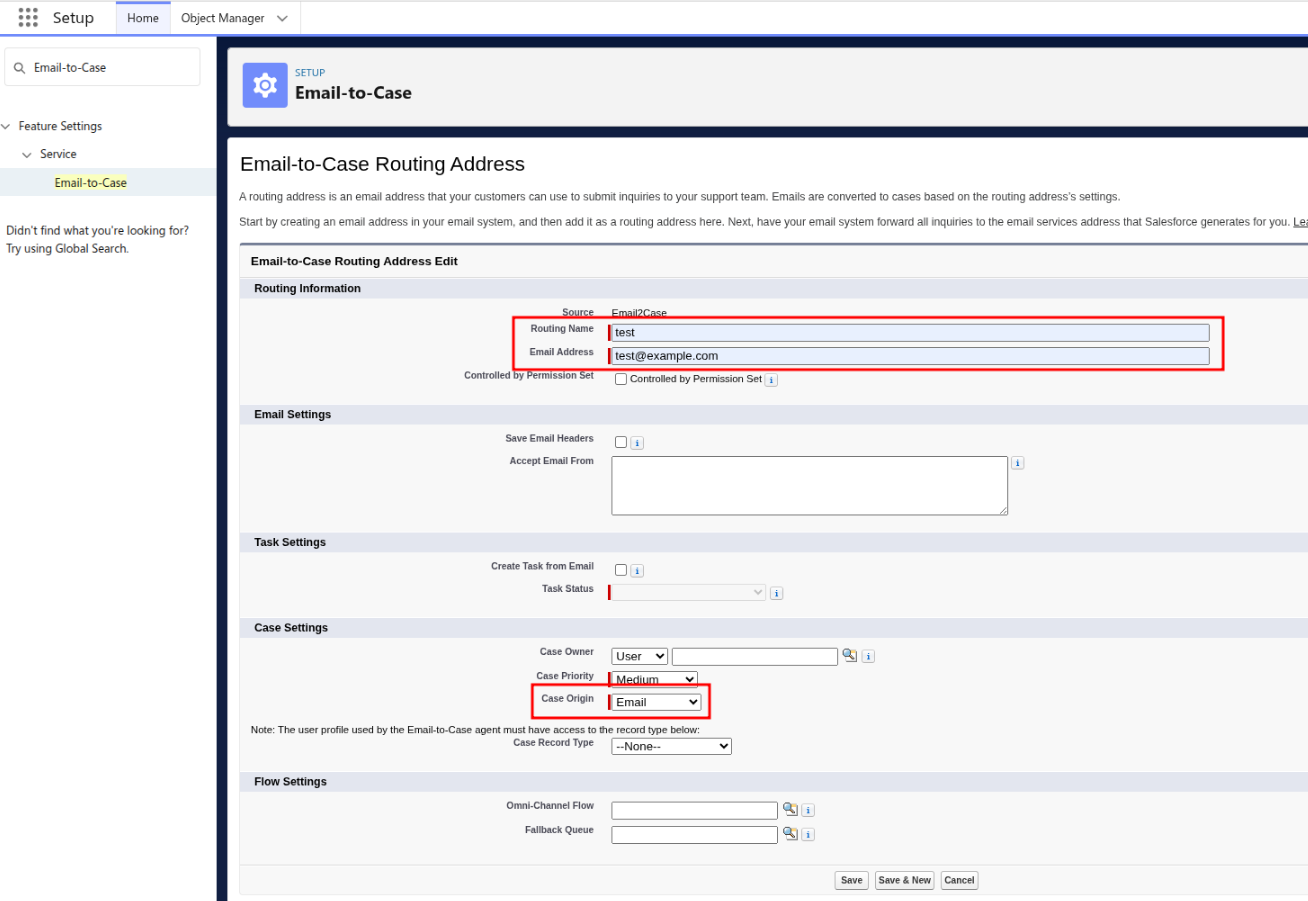Tick the Save Email Headers checkbox
Screen dimensions: 1308x901
[x=621, y=442]
